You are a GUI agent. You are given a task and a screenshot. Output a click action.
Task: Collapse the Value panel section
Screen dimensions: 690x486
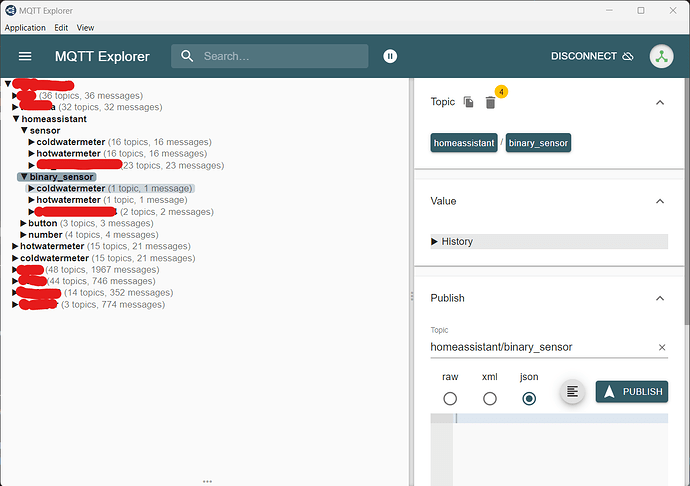click(660, 201)
